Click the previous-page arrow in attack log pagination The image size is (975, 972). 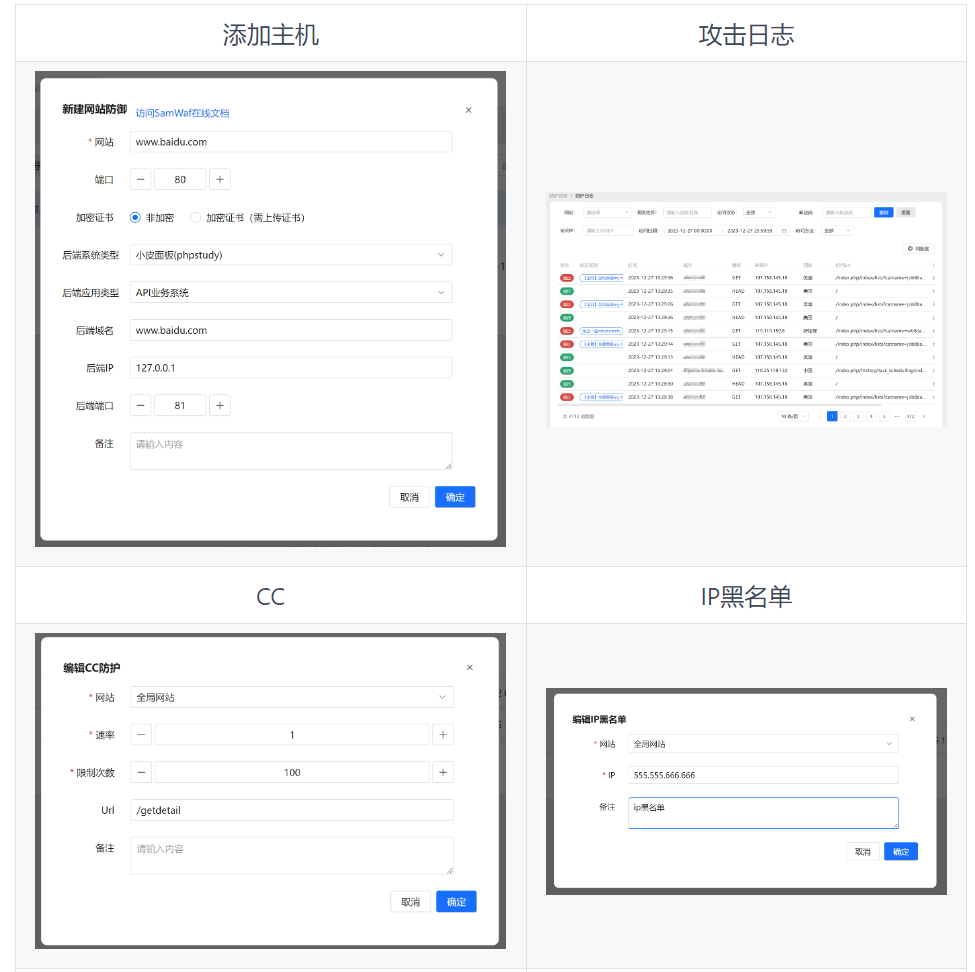pyautogui.click(x=819, y=416)
